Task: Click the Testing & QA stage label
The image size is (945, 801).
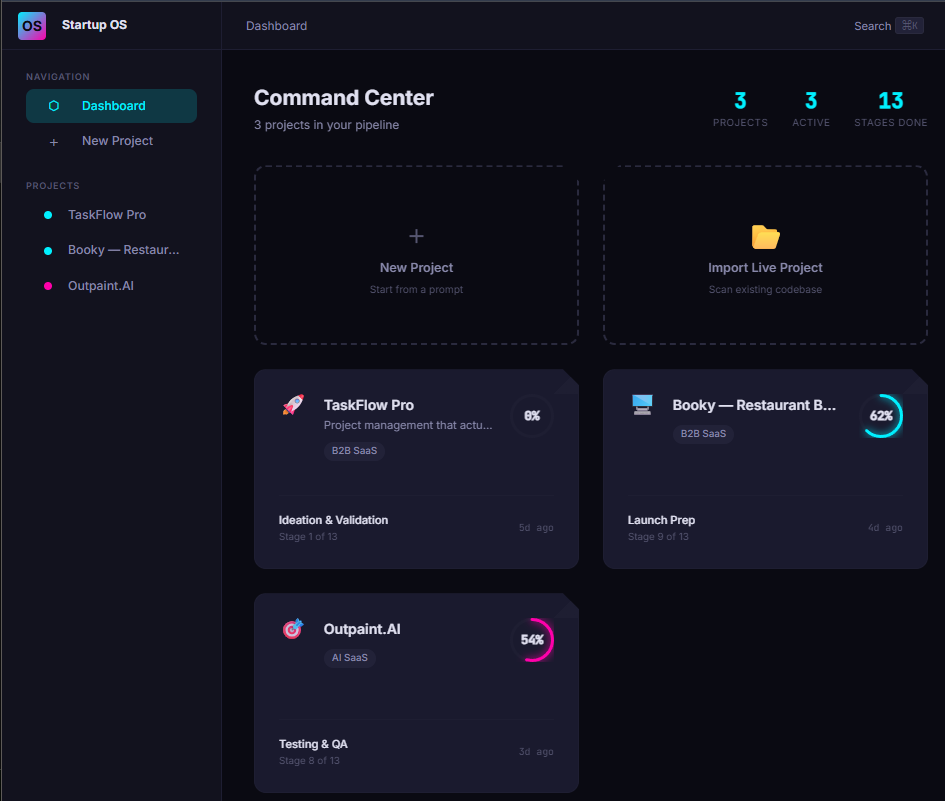Action: (313, 744)
